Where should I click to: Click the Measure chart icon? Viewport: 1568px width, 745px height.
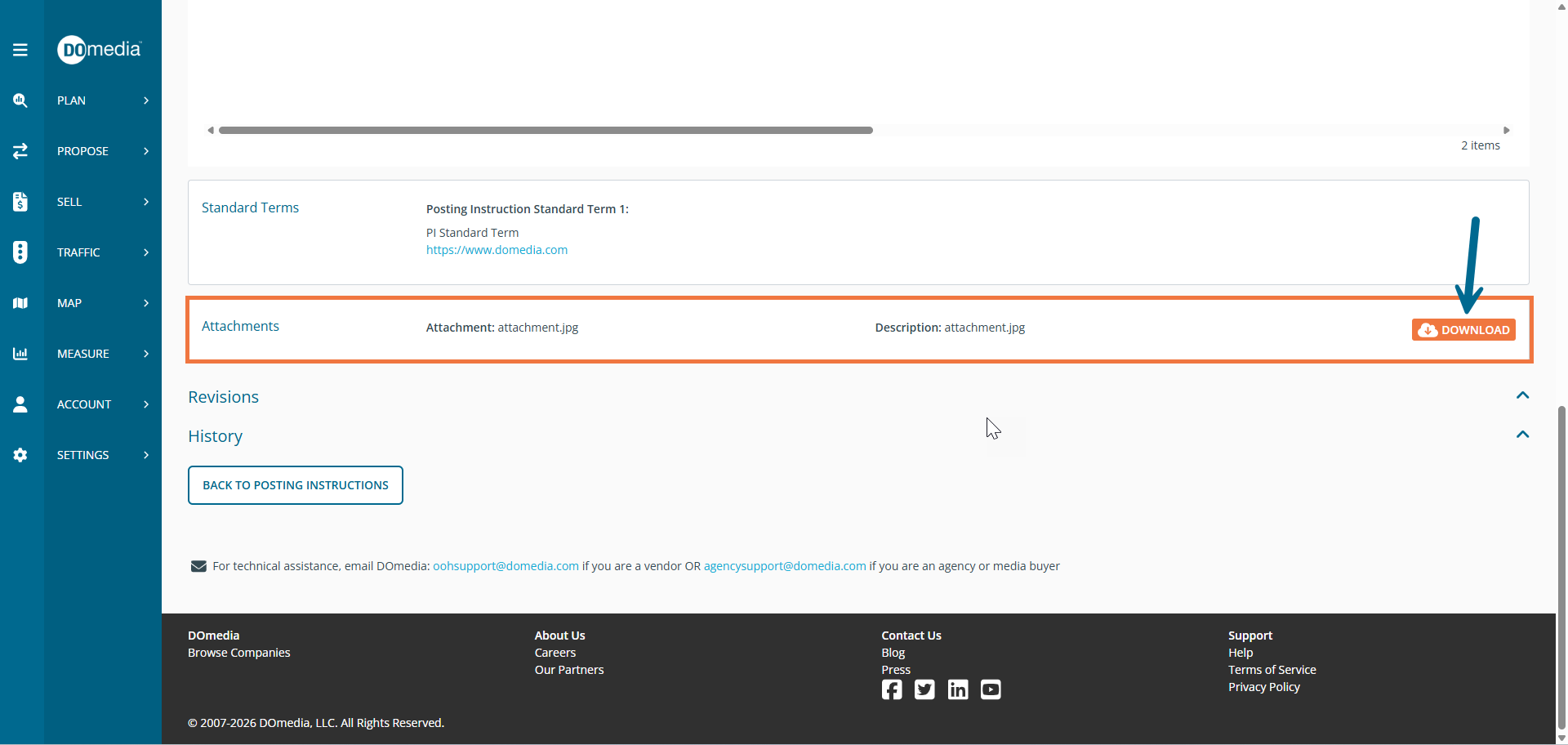(x=20, y=354)
